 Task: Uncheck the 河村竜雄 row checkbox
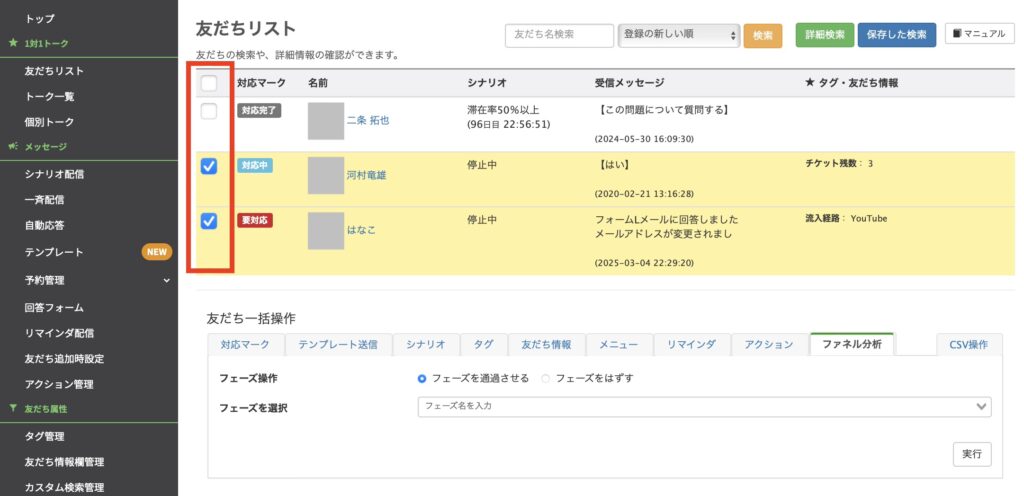209,167
